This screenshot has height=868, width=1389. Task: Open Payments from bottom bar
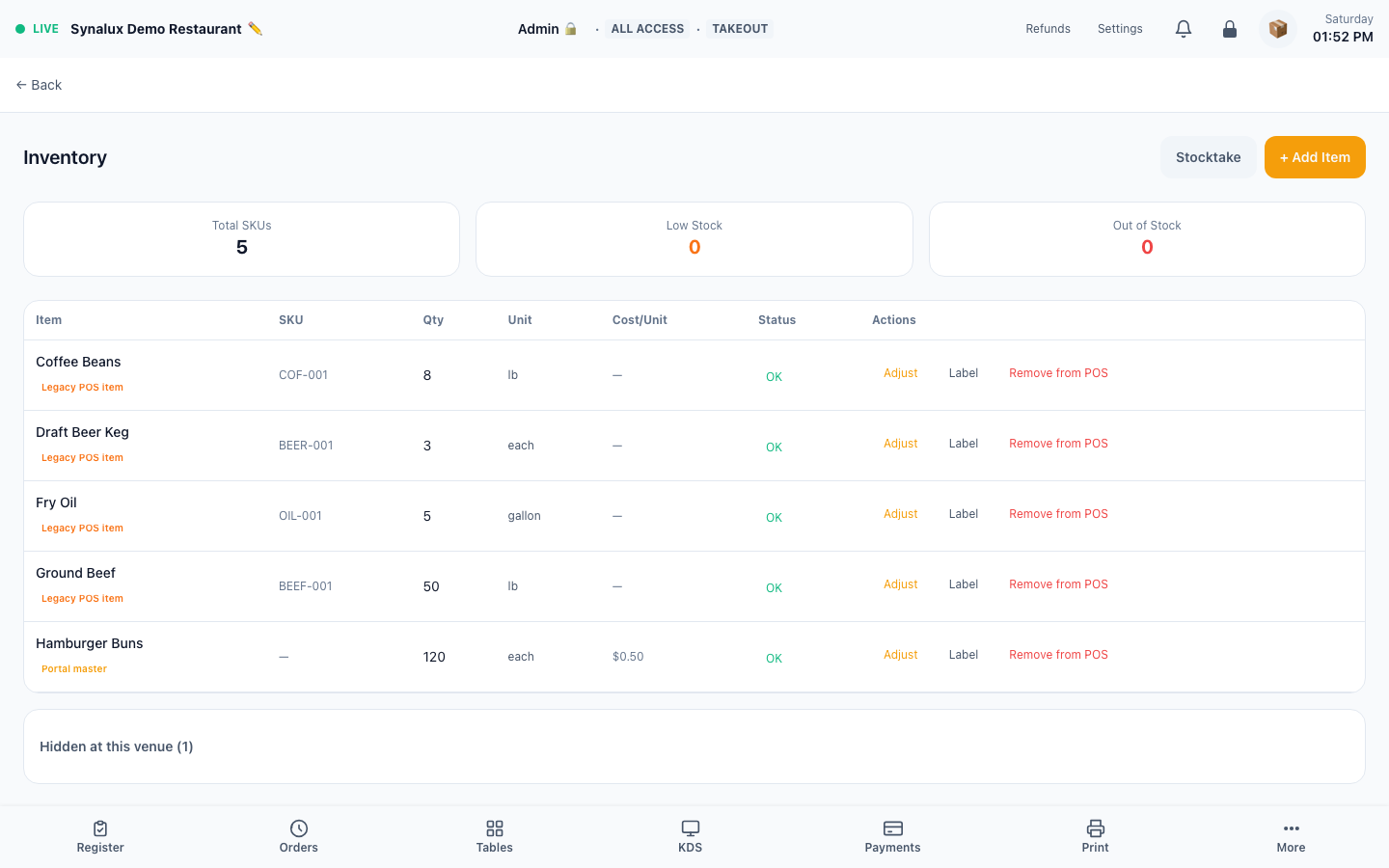pos(893,837)
